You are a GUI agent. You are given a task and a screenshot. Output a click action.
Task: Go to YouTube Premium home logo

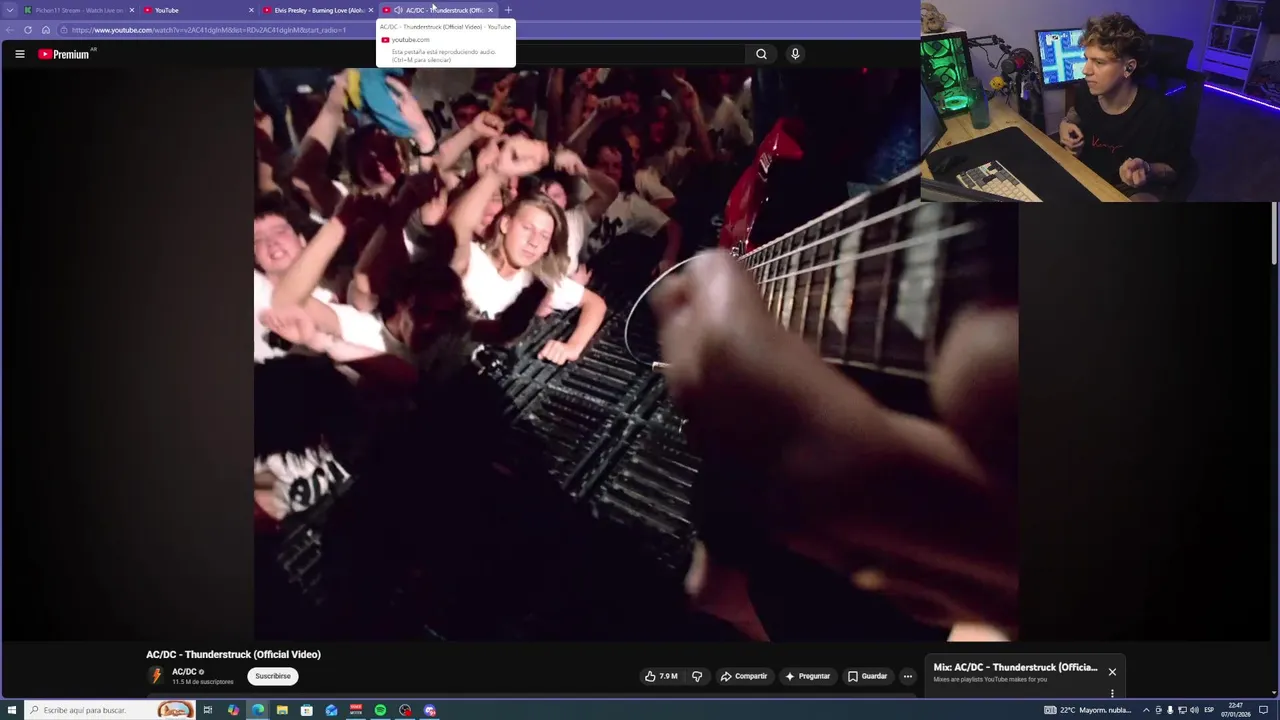[66, 54]
